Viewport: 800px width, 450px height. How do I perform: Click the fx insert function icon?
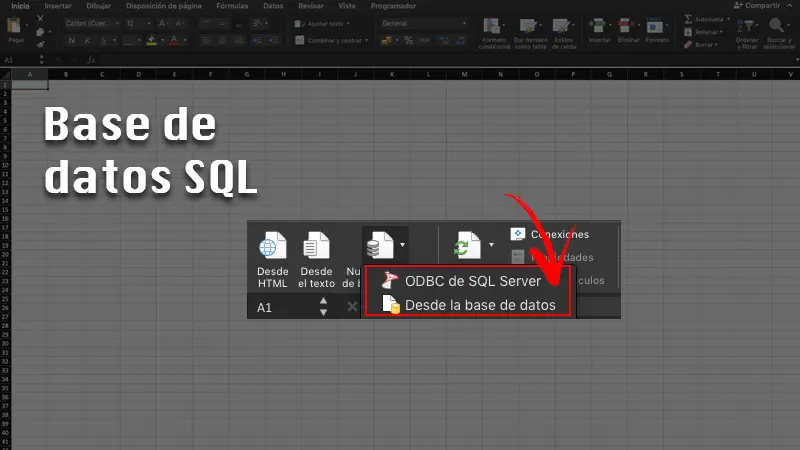coord(91,60)
